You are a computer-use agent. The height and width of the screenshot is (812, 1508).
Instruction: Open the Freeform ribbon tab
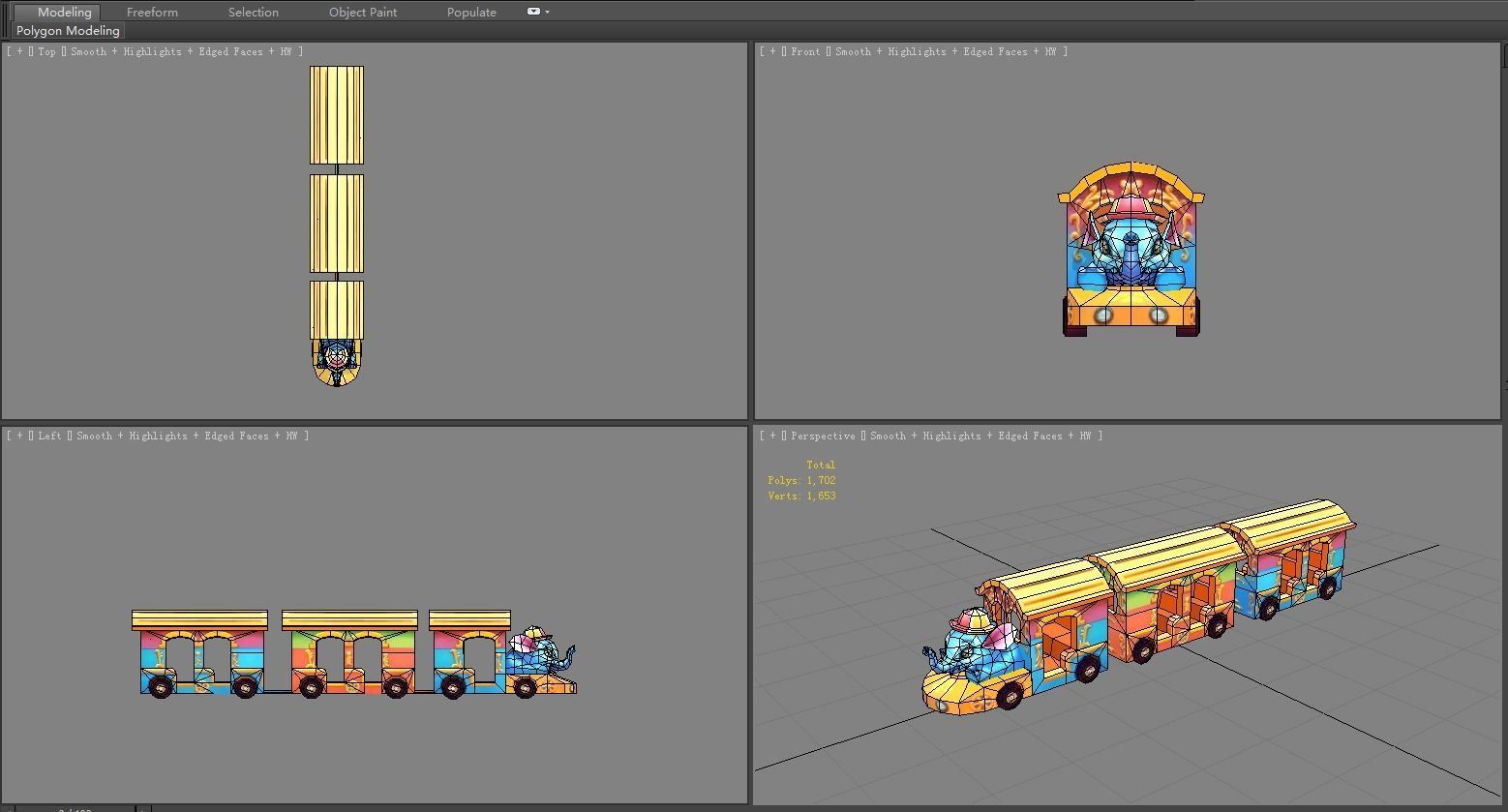(152, 12)
